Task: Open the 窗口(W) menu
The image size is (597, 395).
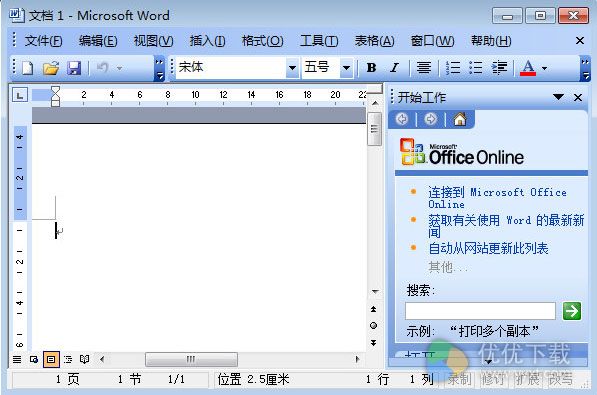Action: click(432, 41)
